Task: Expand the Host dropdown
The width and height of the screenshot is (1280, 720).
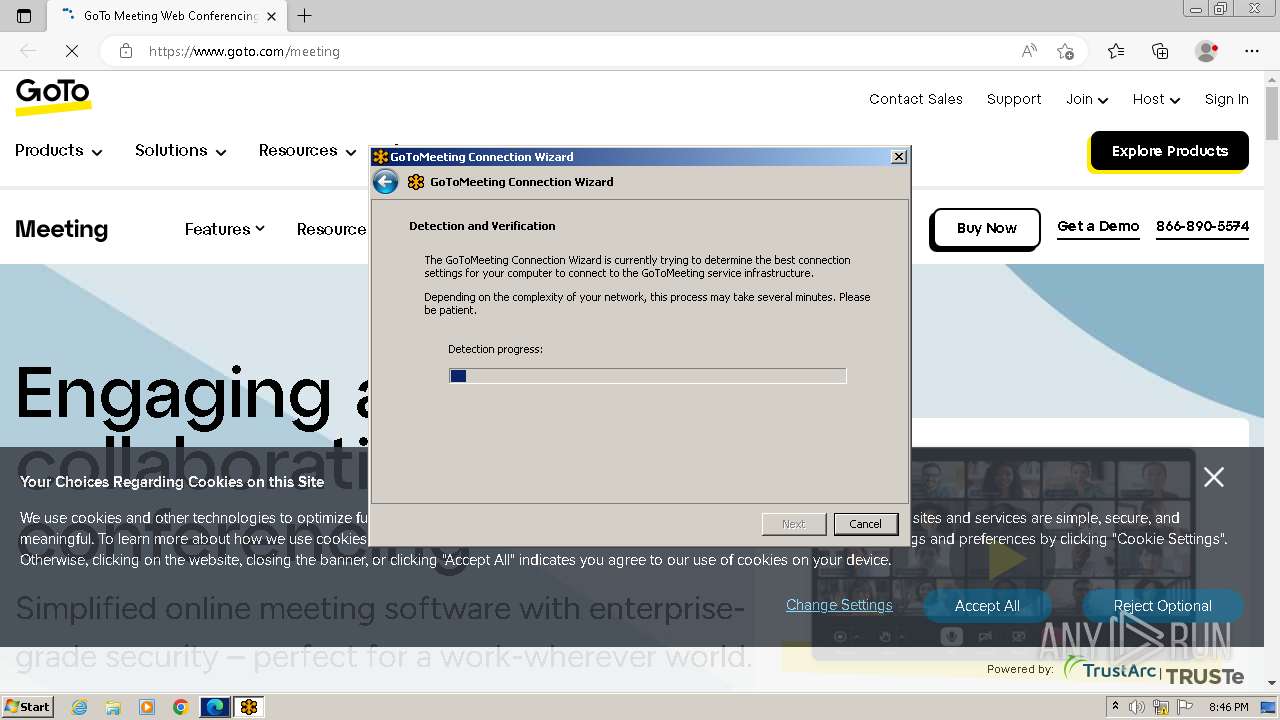Action: coord(1156,99)
